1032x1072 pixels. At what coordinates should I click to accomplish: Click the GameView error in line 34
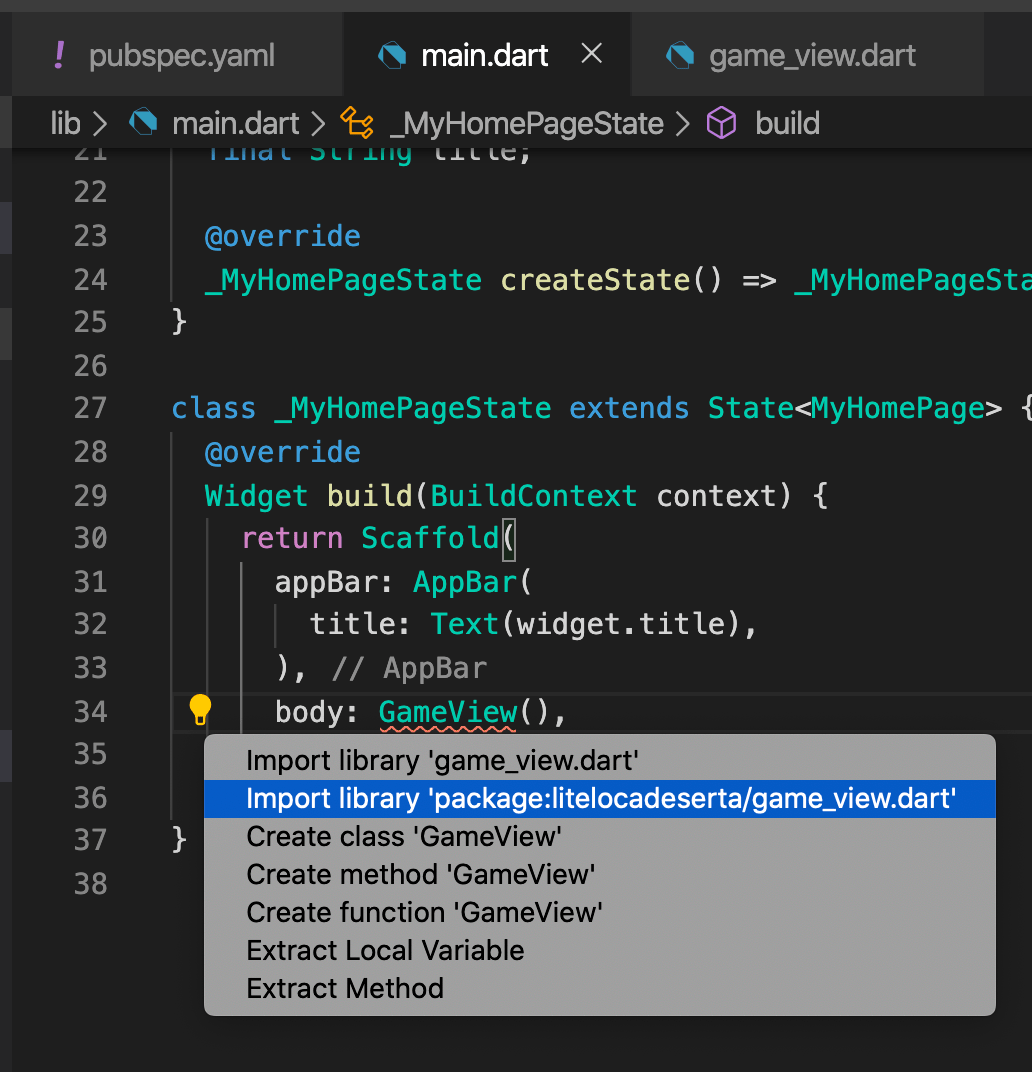[447, 712]
